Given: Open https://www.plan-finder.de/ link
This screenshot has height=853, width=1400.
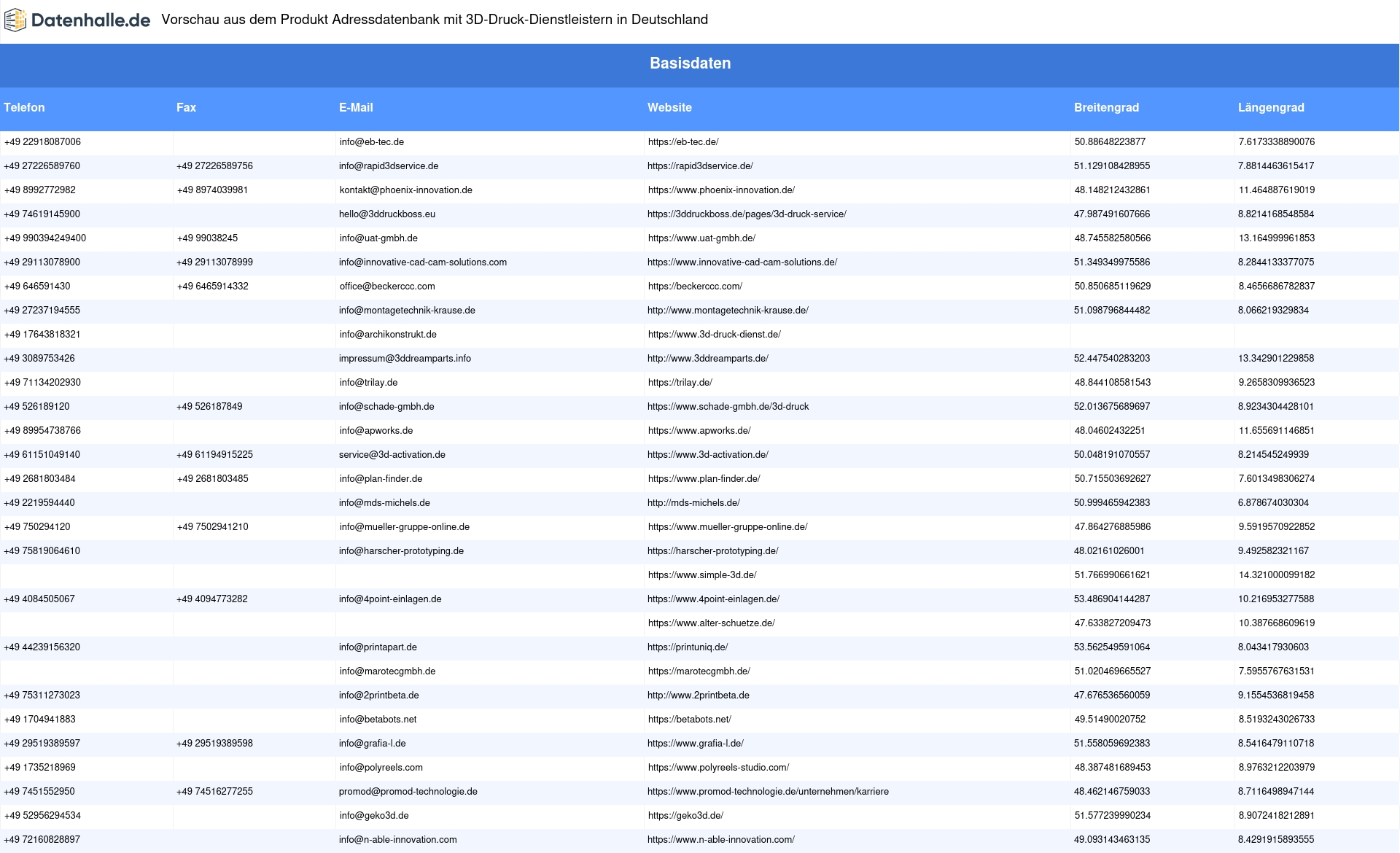Looking at the screenshot, I should tap(704, 479).
